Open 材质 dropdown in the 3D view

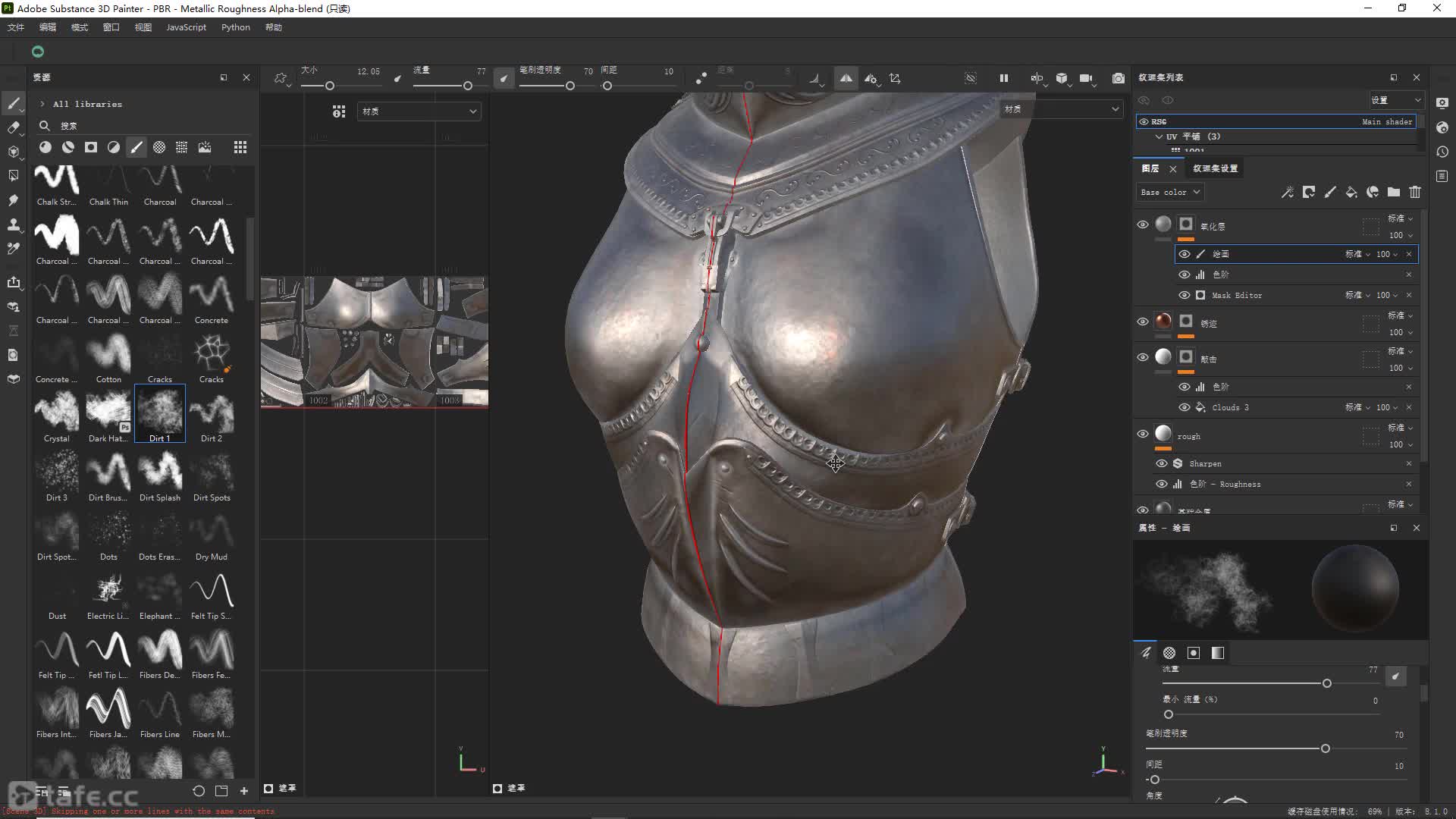pyautogui.click(x=1062, y=109)
